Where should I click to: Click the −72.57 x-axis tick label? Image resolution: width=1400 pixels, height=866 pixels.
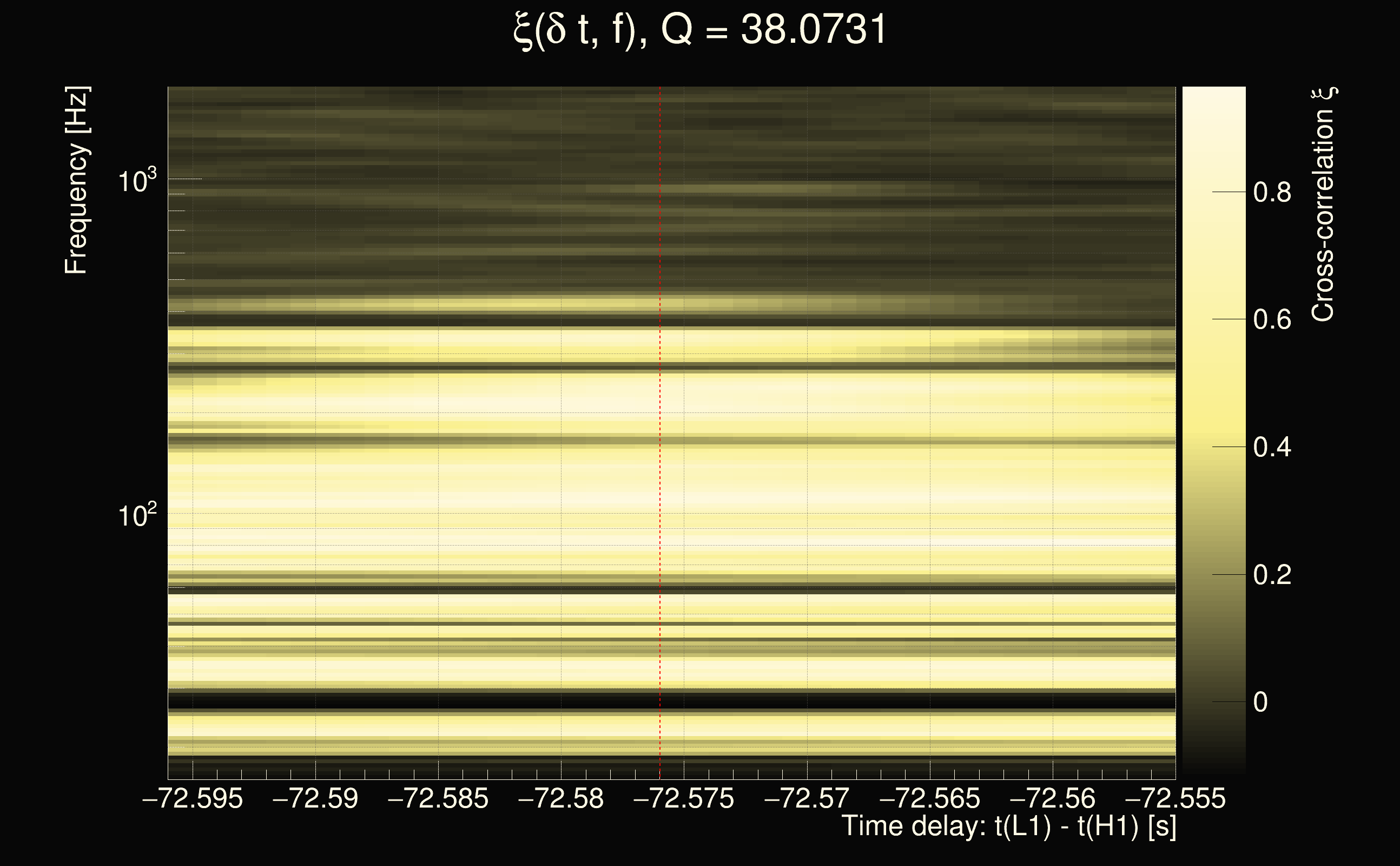(x=807, y=798)
